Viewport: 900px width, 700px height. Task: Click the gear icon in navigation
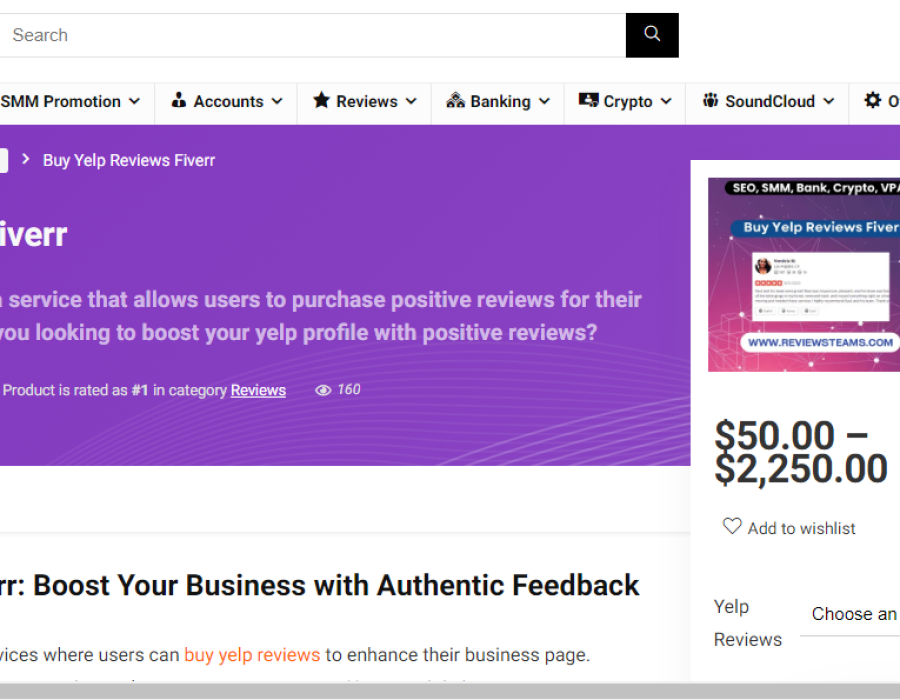873,101
